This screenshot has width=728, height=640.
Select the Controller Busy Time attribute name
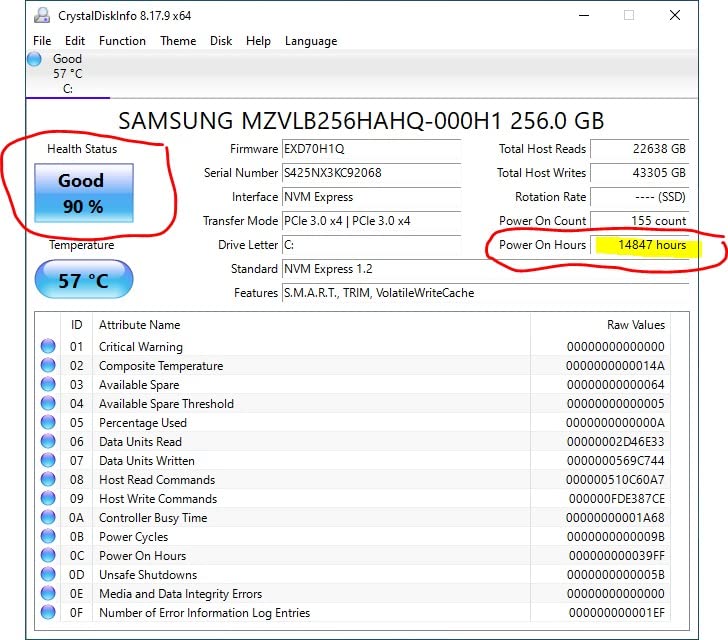tap(153, 518)
